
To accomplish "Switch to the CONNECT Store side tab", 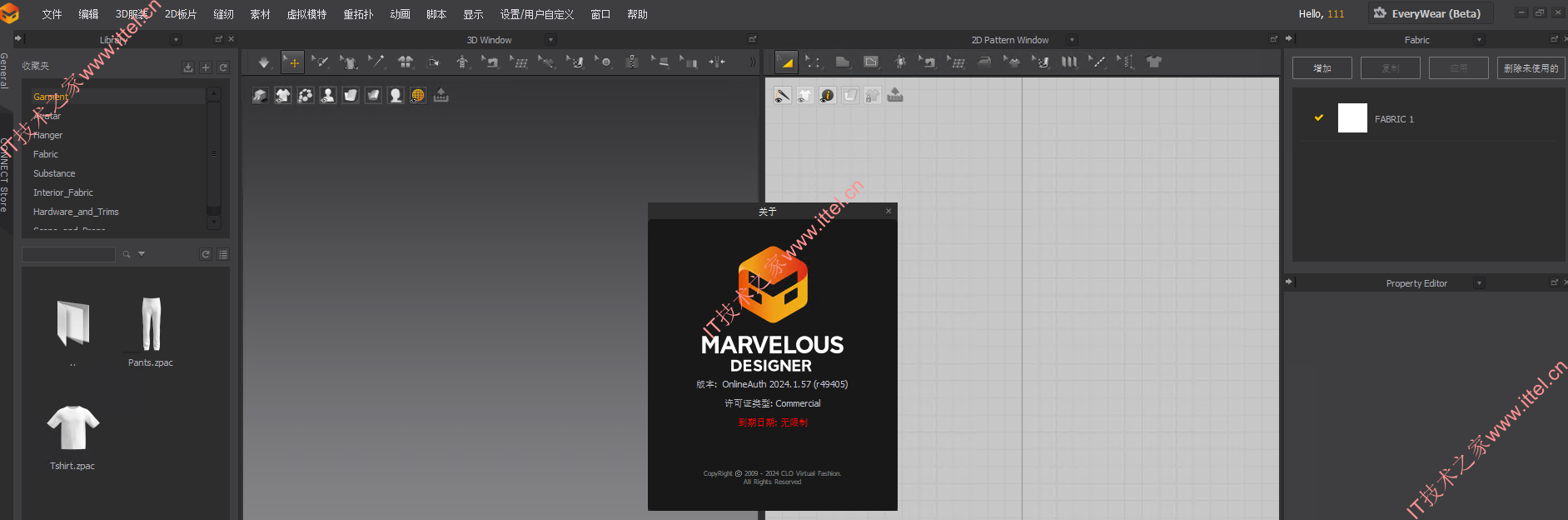I will tap(5, 173).
